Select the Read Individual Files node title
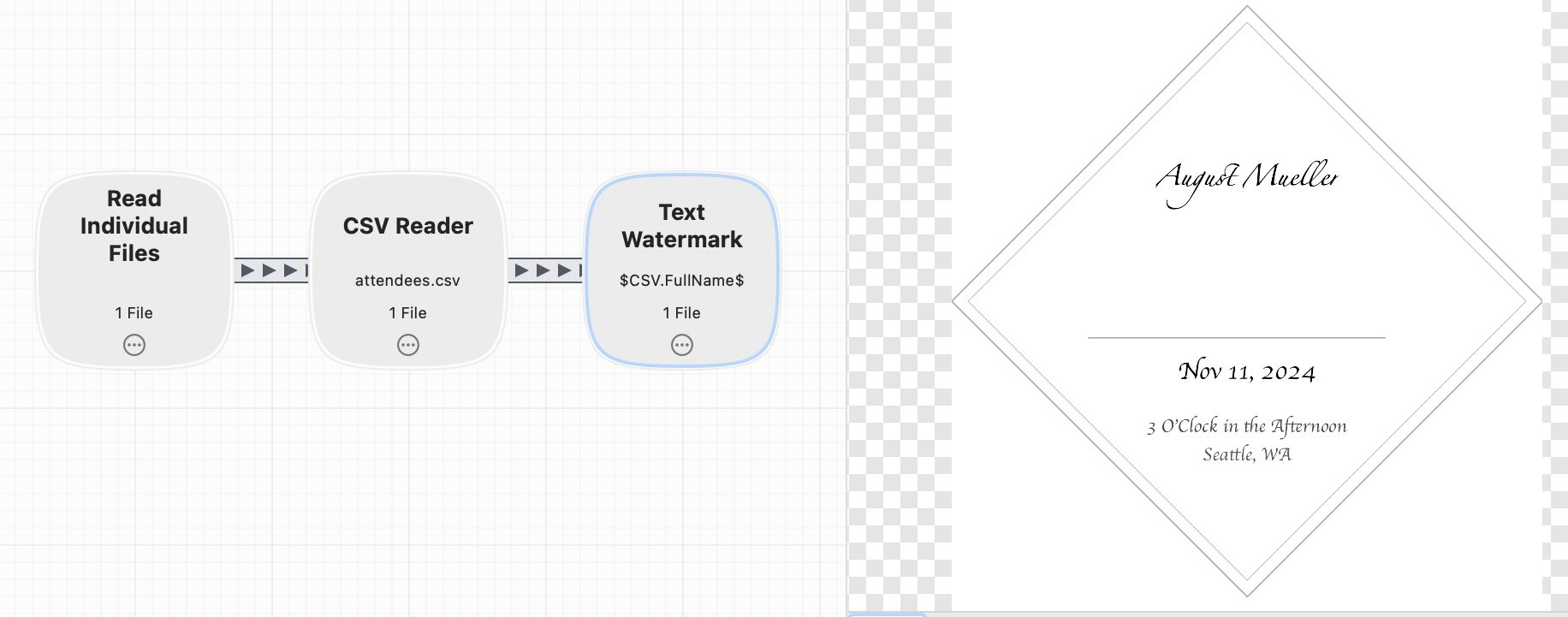1568x617 pixels. coord(134,226)
